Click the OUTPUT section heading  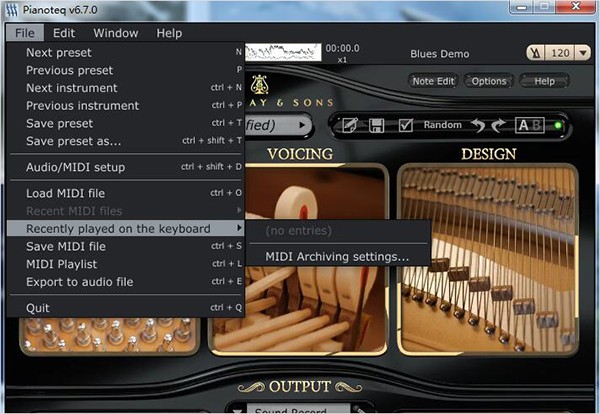(x=300, y=386)
